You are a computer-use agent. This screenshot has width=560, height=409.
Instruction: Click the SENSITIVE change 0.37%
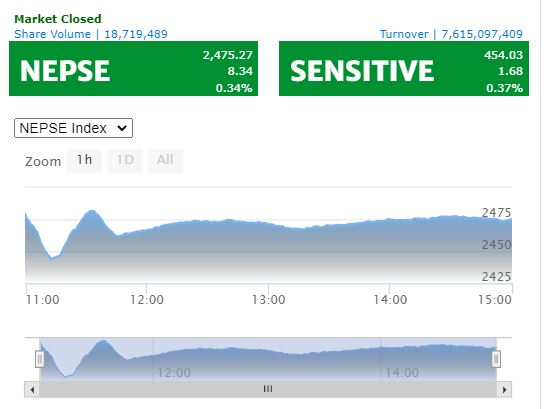point(504,88)
